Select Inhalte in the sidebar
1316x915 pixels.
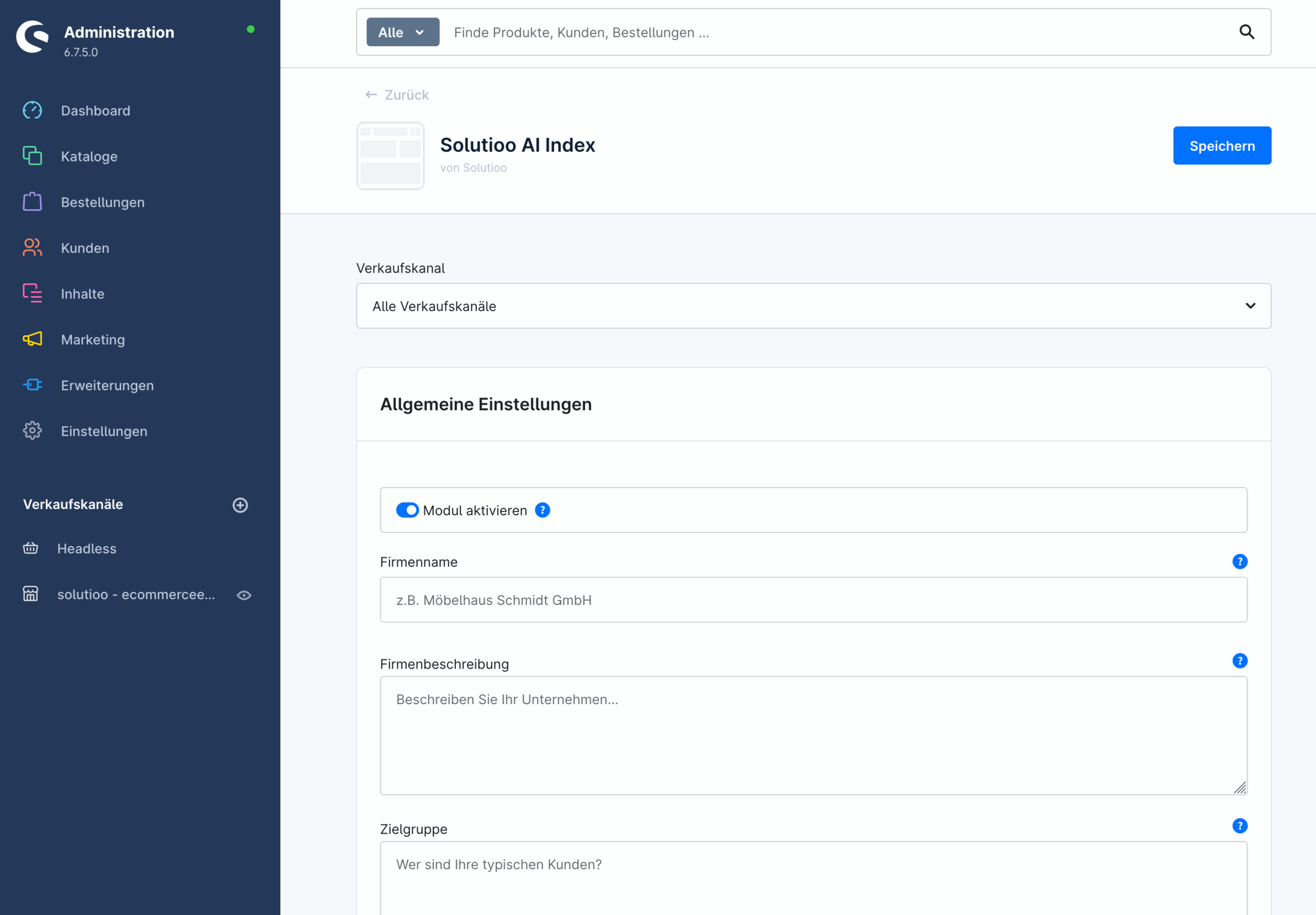[x=82, y=294]
